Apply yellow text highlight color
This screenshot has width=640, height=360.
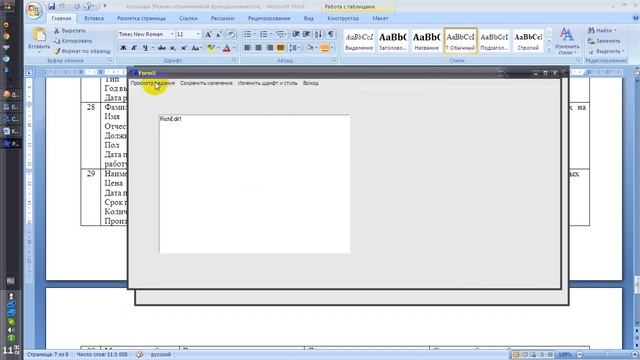click(x=211, y=48)
